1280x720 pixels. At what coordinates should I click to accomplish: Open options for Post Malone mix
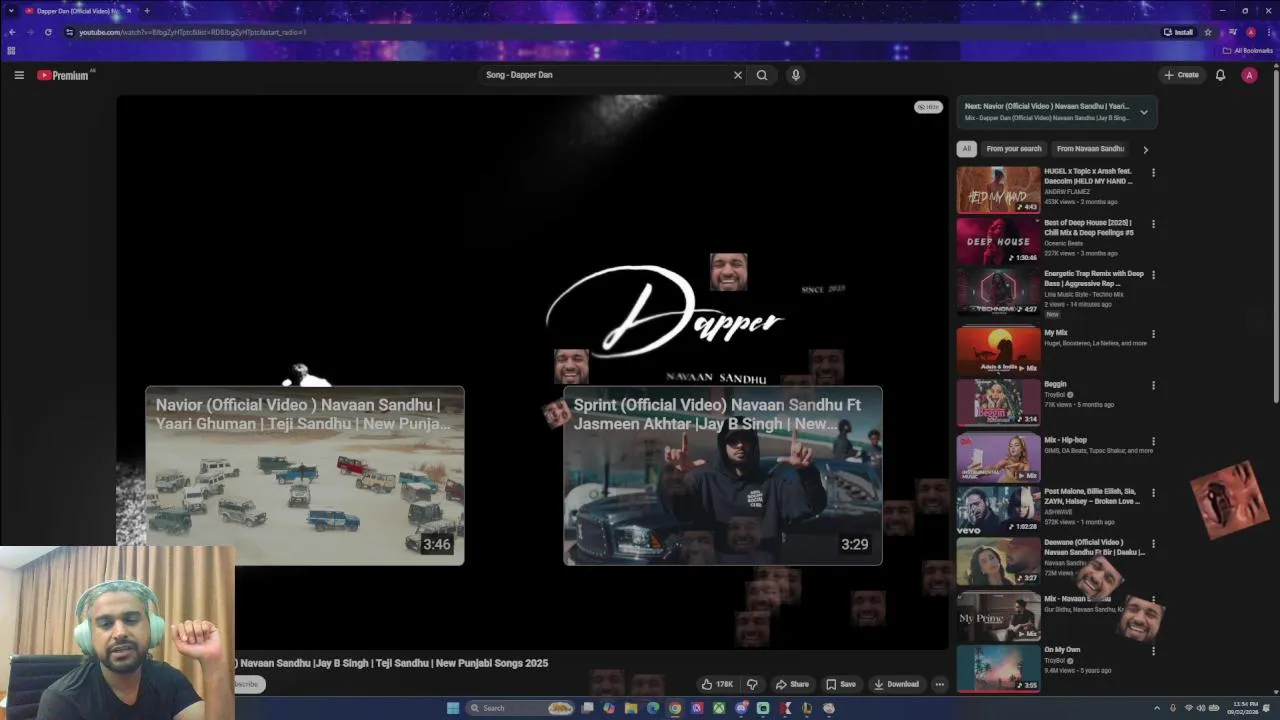point(1153,493)
